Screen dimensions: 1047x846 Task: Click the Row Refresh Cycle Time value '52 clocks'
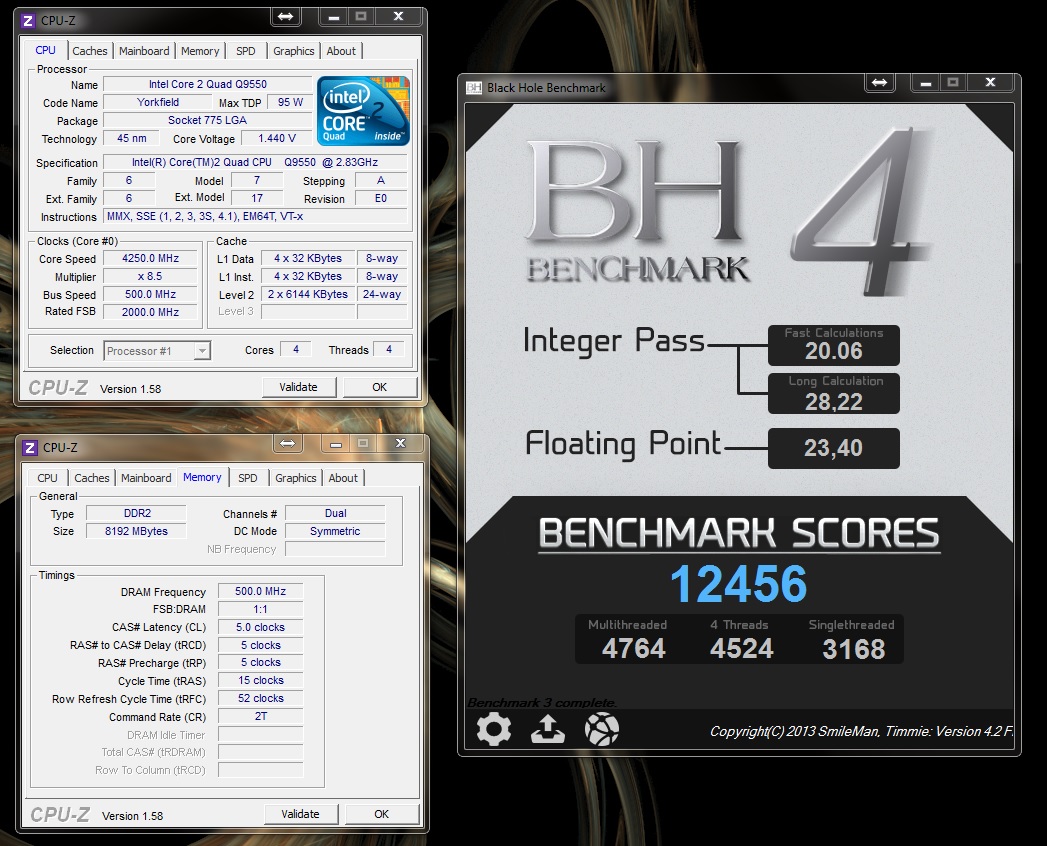tap(260, 698)
